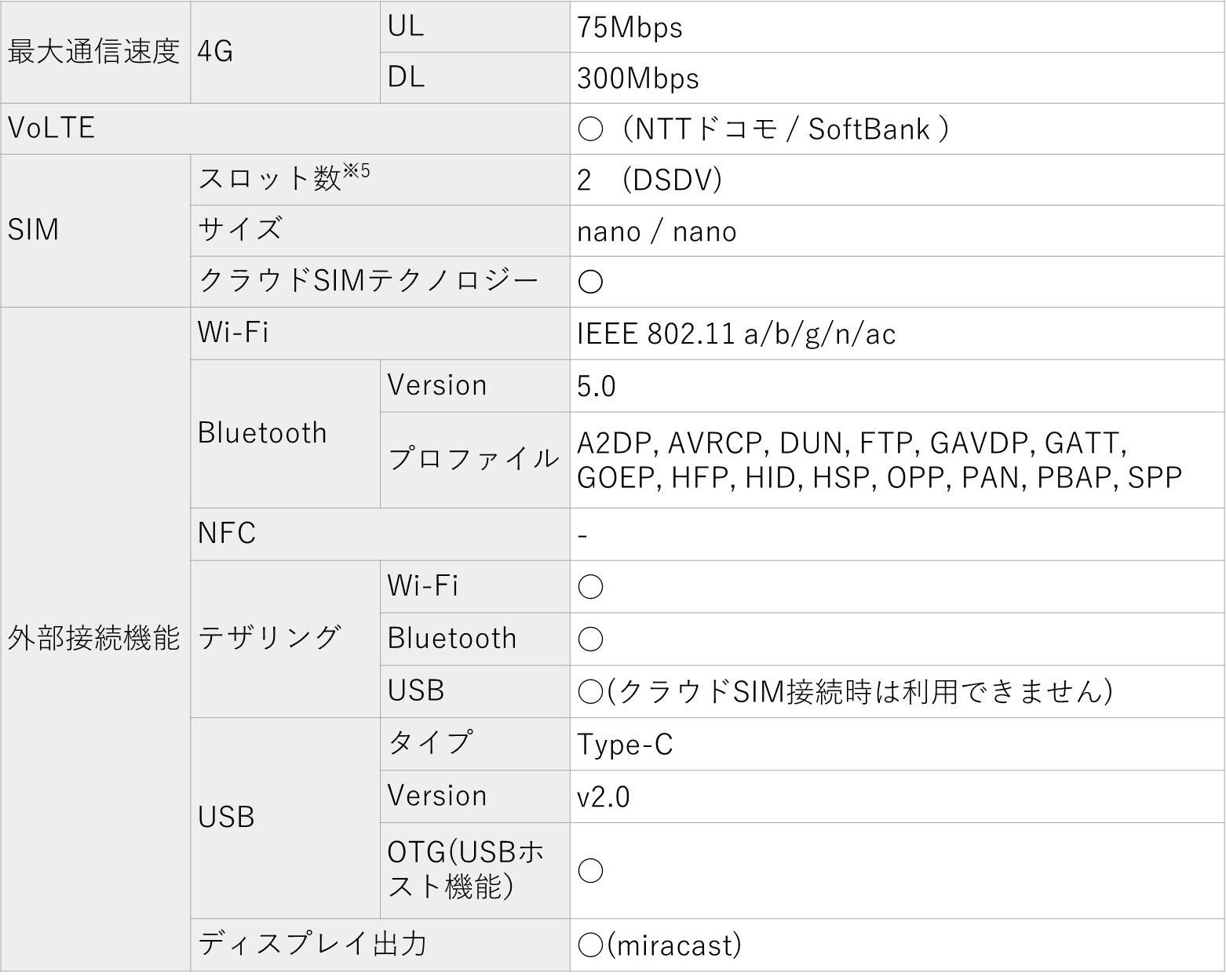Image resolution: width=1226 pixels, height=980 pixels.
Task: Click the "nano / nano" SIM size value
Action: coord(656,232)
